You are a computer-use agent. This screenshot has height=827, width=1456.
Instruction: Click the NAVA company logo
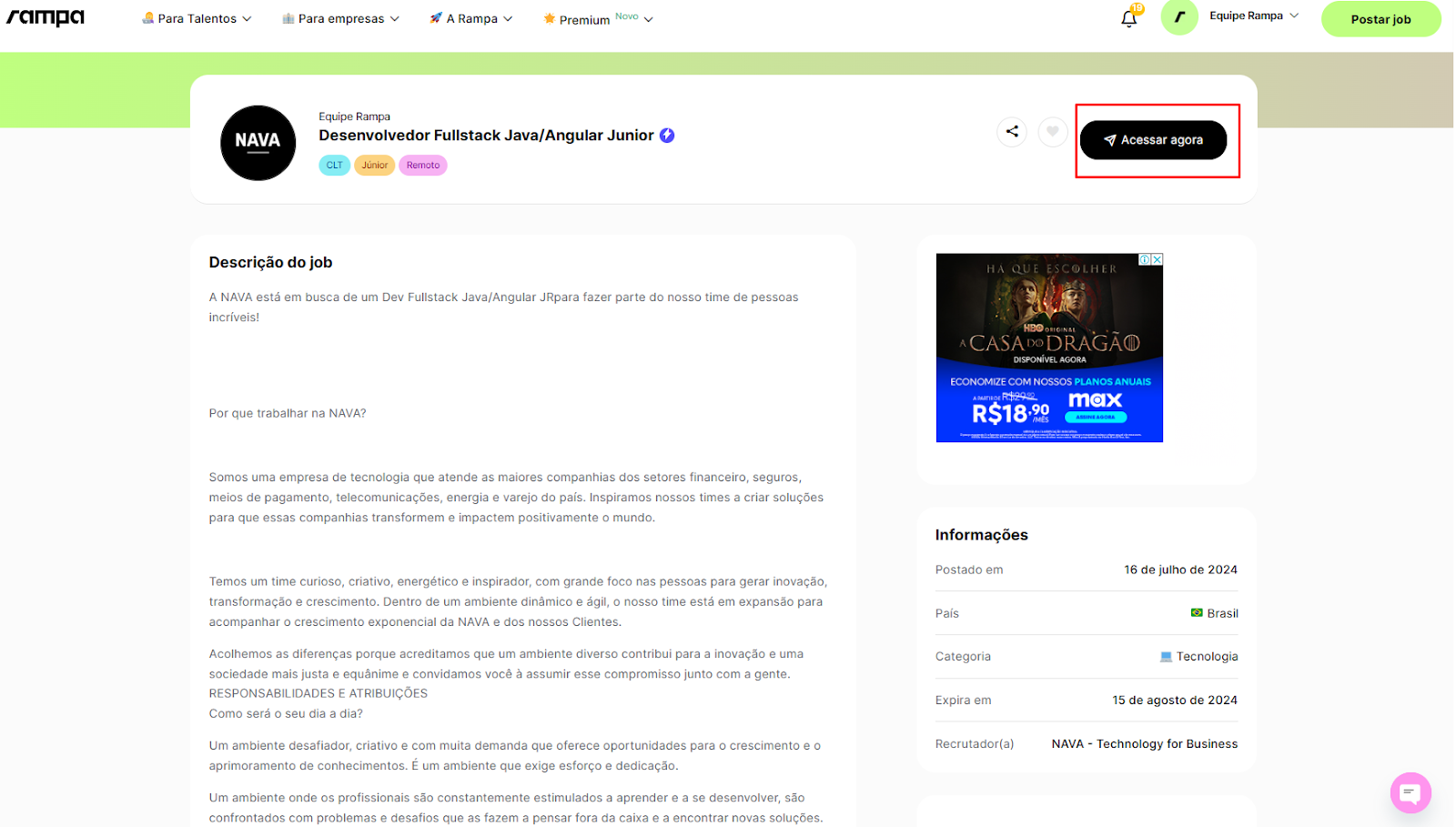coord(258,143)
